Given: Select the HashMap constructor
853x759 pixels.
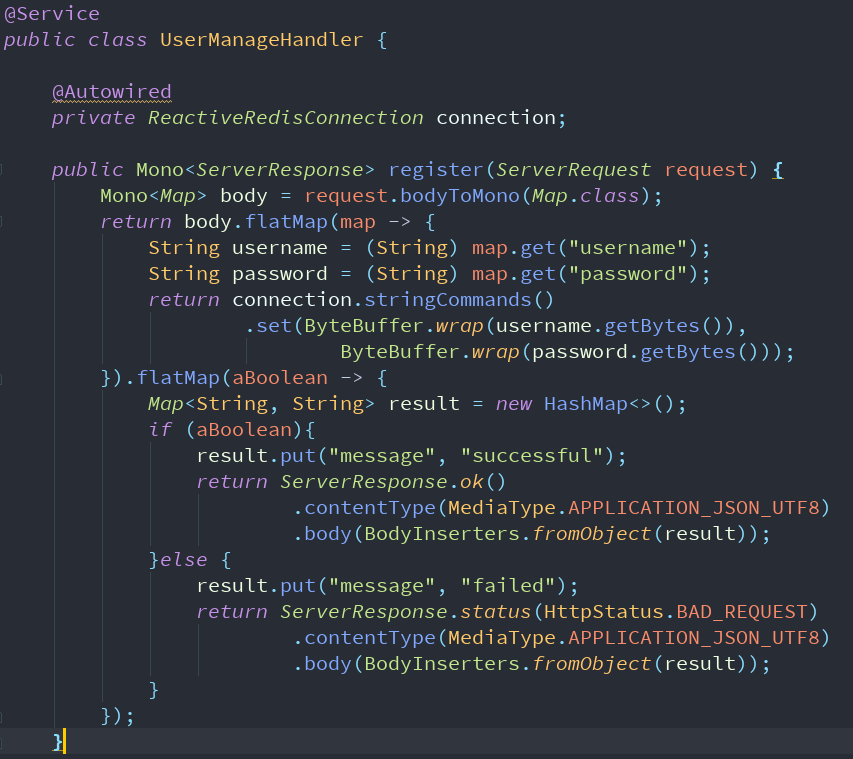Looking at the screenshot, I should 586,404.
